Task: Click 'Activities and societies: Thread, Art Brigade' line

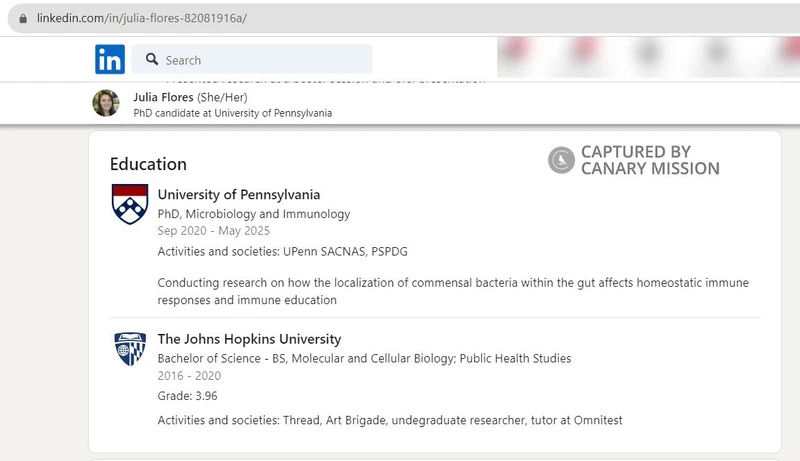Action: [x=390, y=420]
